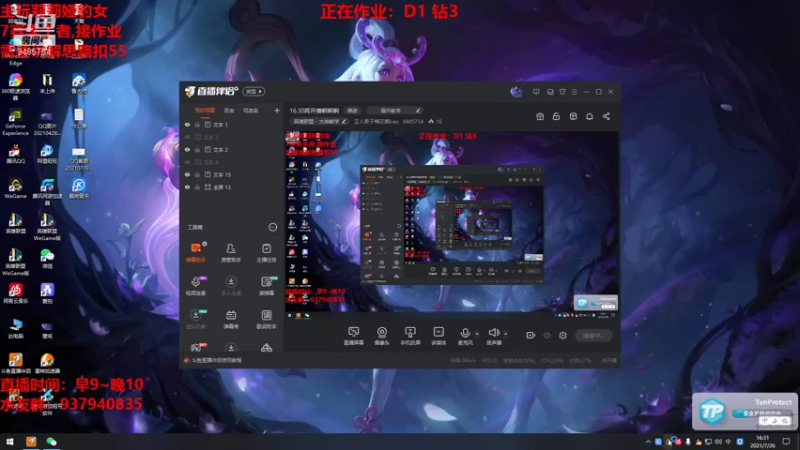Toggle lock icon of 文本 1 source
800x450 pixels.
tap(197, 124)
